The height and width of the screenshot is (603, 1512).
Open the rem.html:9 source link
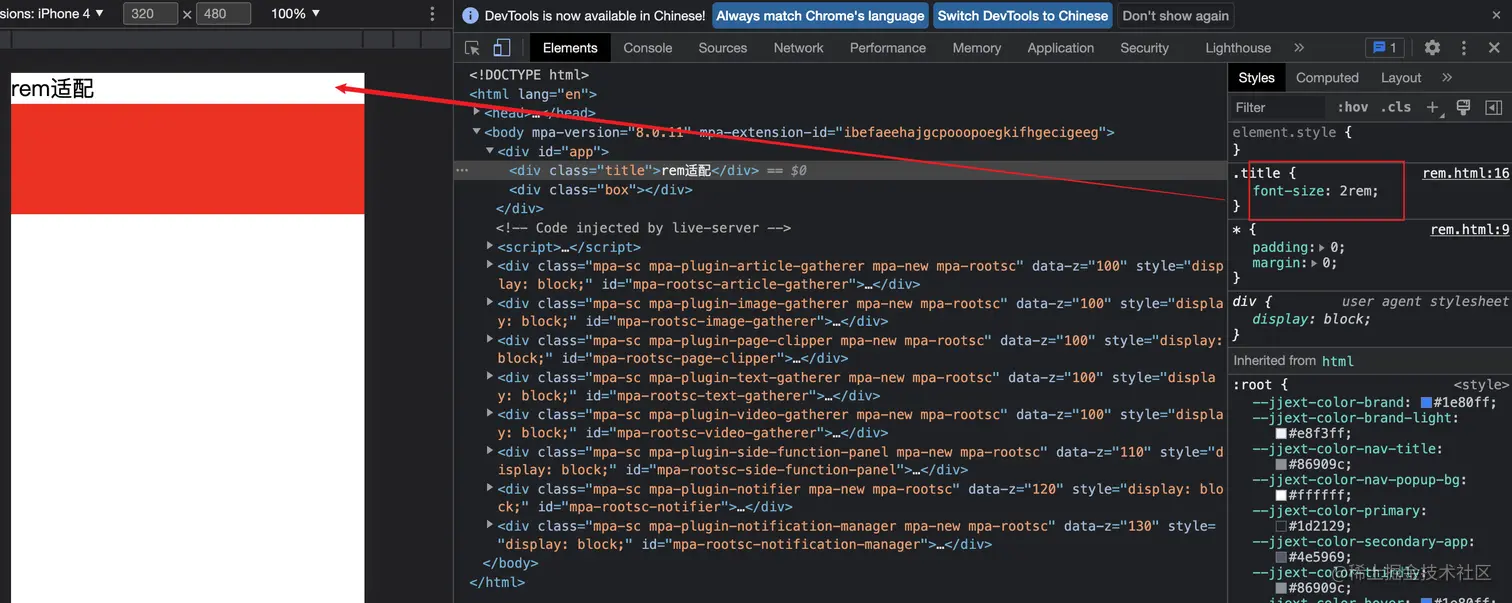pyautogui.click(x=1469, y=229)
